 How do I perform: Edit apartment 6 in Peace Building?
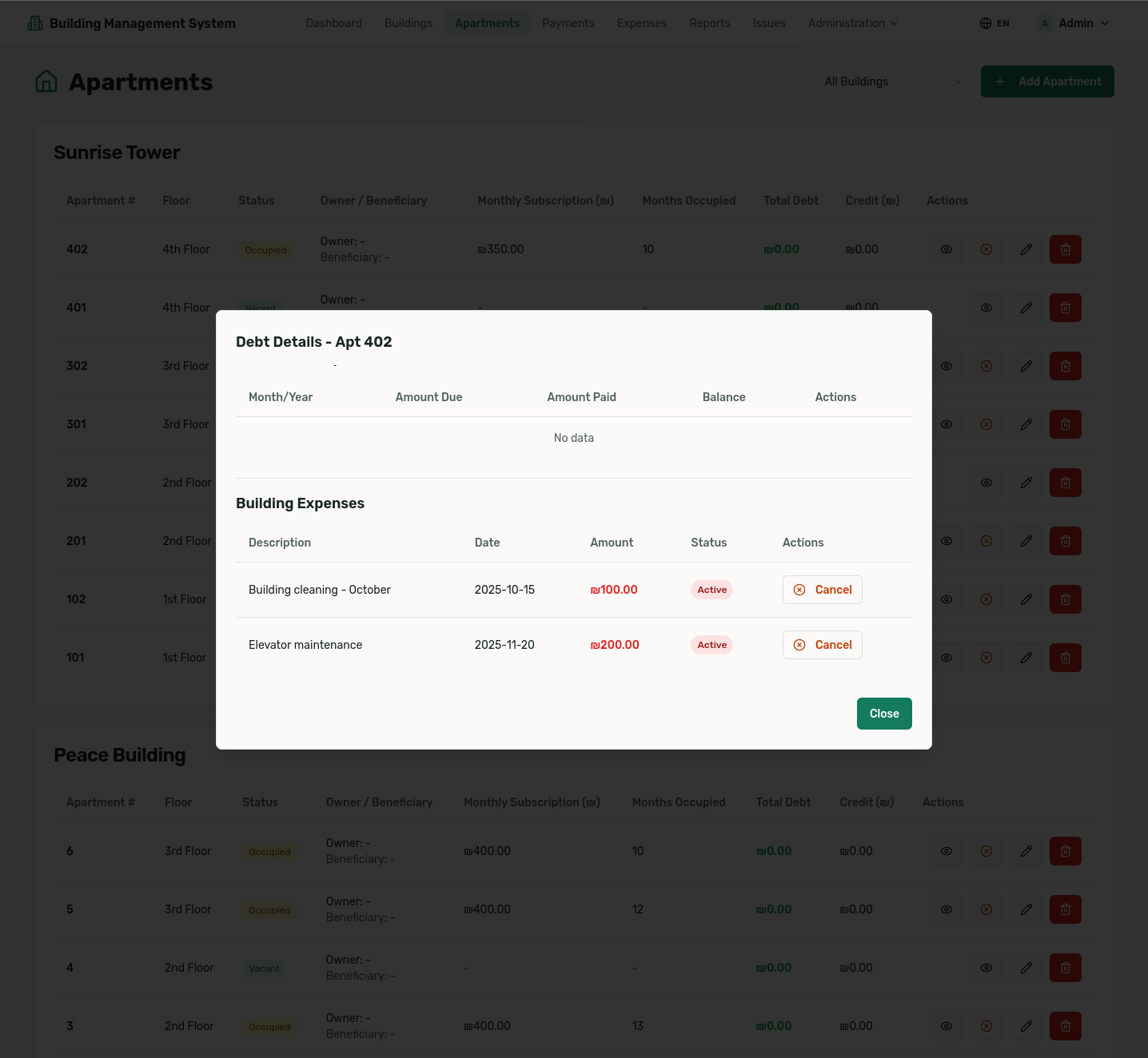pos(1026,851)
